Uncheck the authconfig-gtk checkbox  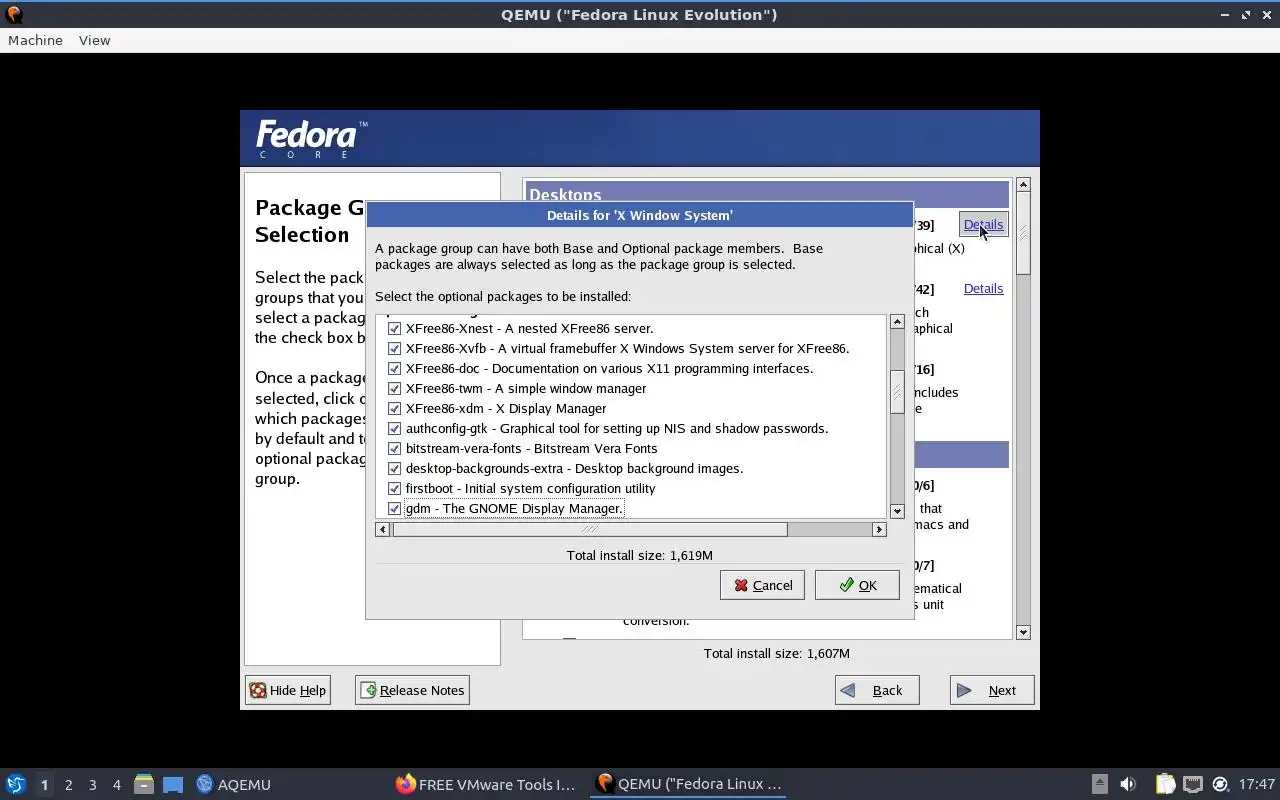pyautogui.click(x=394, y=428)
